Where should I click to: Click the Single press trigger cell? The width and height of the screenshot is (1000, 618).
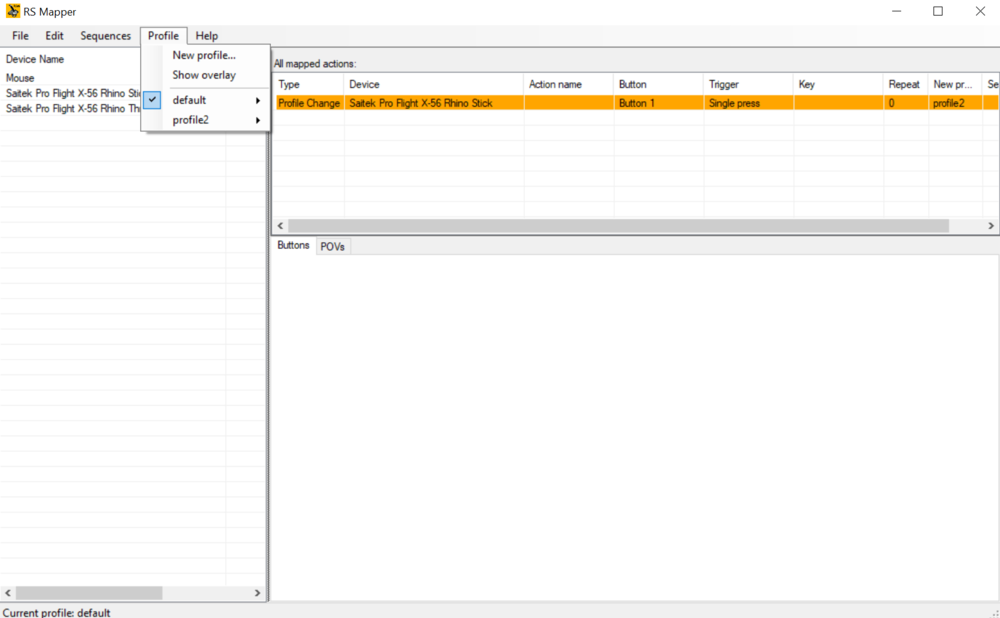coord(749,103)
